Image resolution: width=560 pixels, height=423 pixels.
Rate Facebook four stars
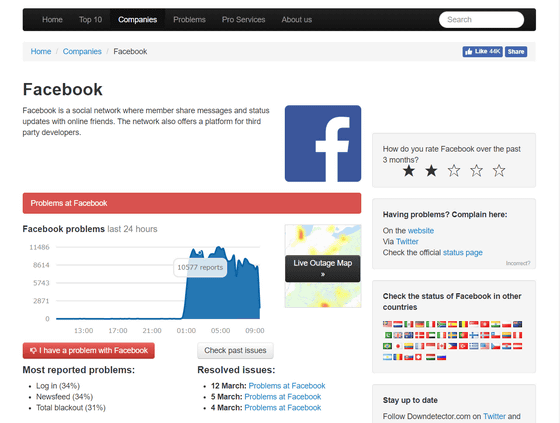tap(476, 171)
